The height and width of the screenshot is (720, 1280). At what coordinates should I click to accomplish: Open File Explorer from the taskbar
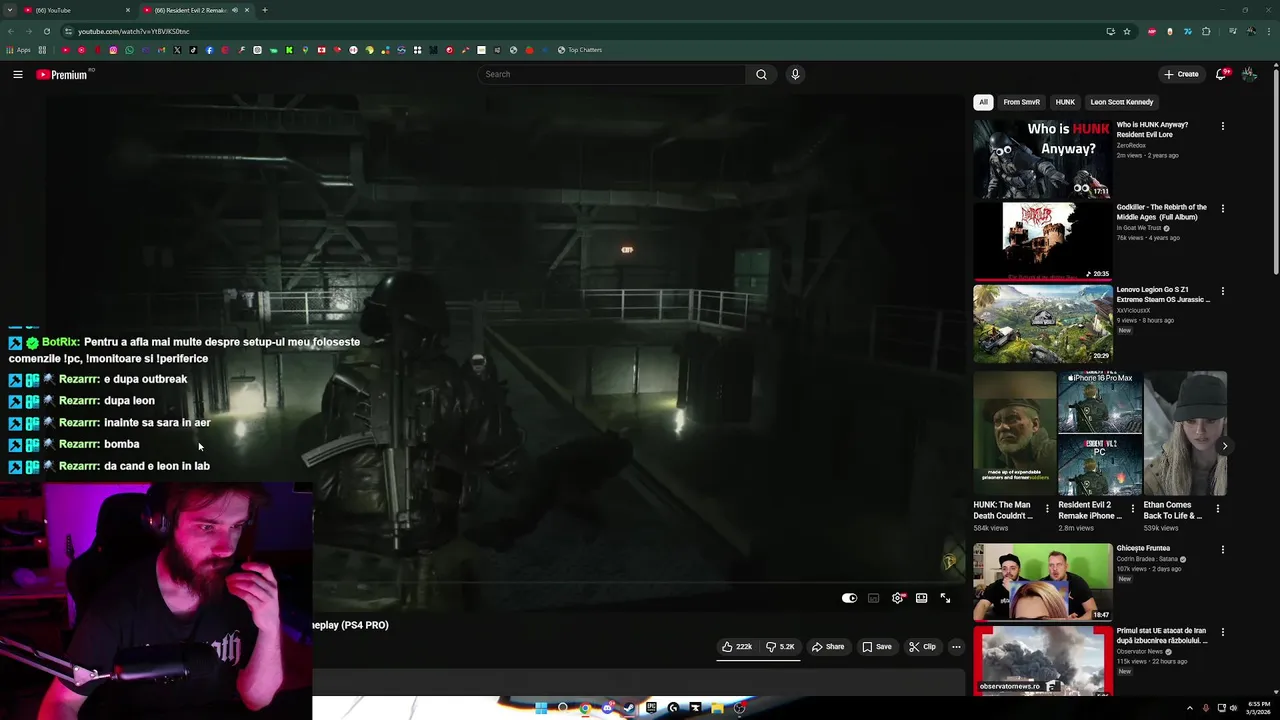tap(717, 708)
